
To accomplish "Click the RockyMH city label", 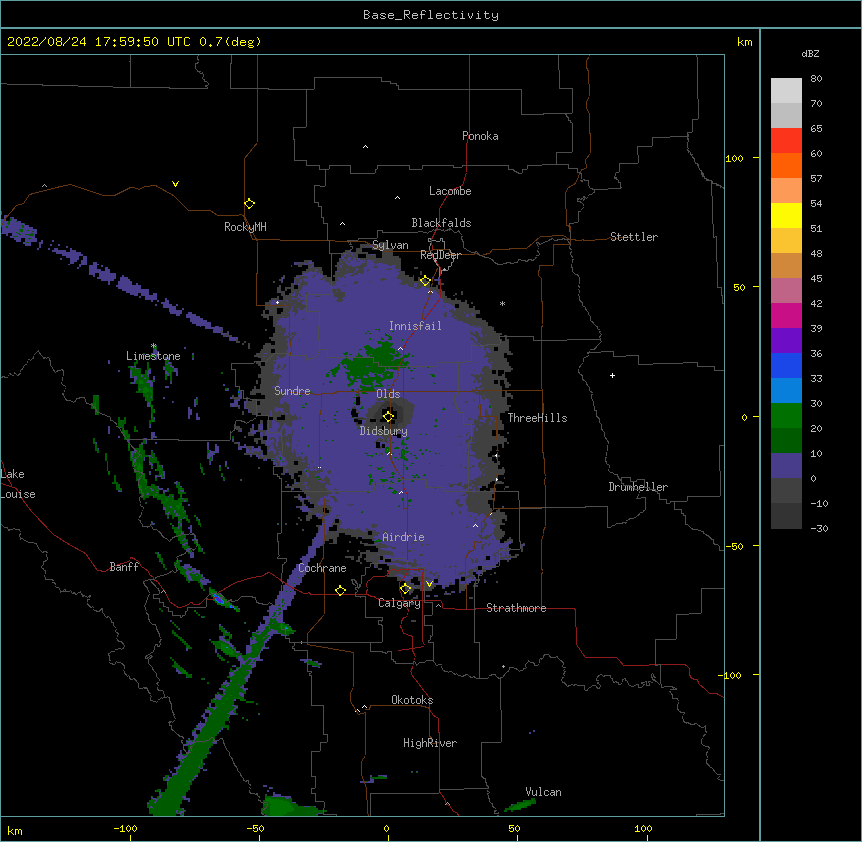I will [x=245, y=227].
